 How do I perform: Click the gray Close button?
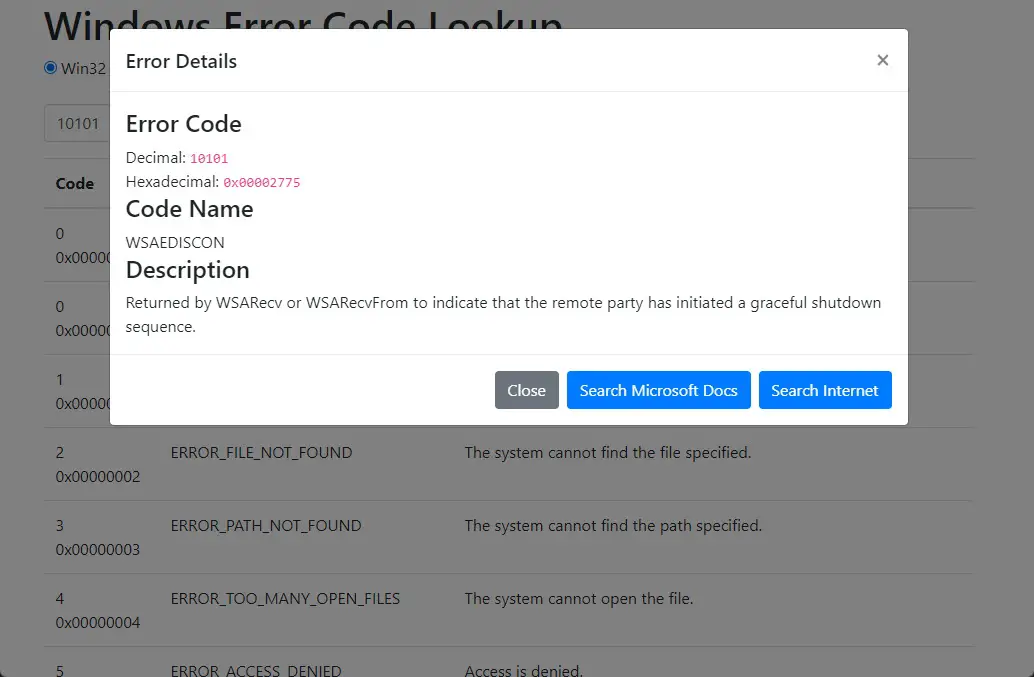coord(526,390)
